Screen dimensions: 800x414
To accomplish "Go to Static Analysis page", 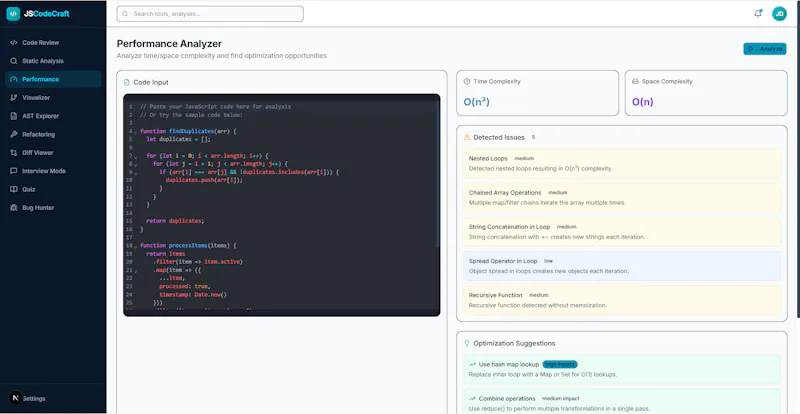I will (x=53, y=61).
